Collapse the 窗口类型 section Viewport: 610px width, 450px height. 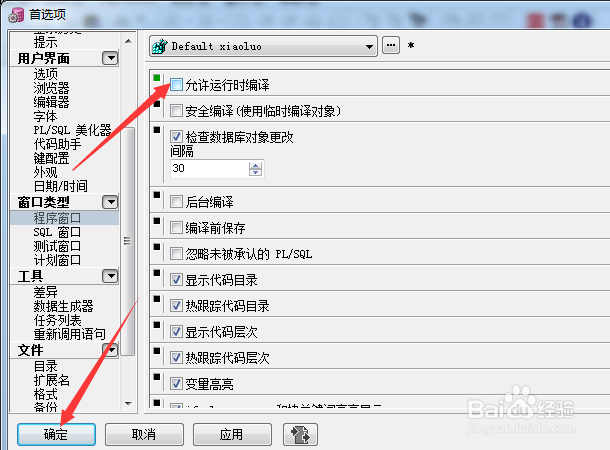[110, 202]
